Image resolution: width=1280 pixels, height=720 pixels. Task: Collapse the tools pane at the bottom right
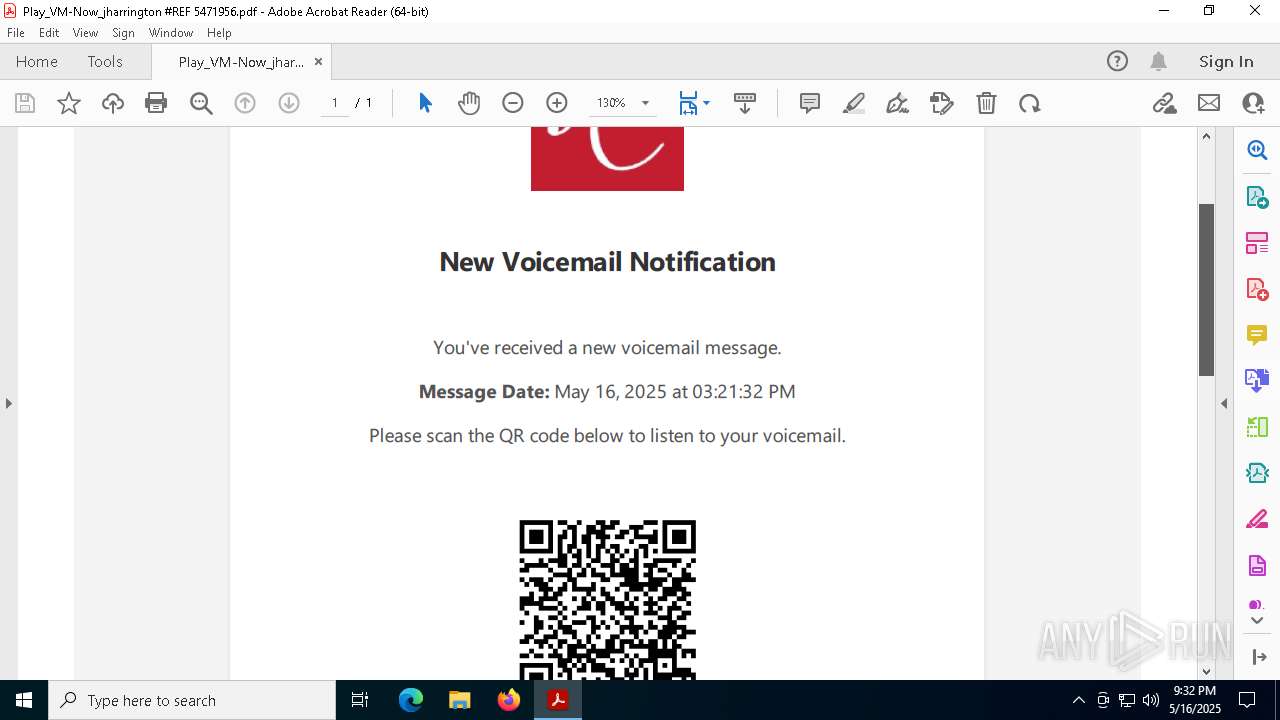tap(1259, 657)
